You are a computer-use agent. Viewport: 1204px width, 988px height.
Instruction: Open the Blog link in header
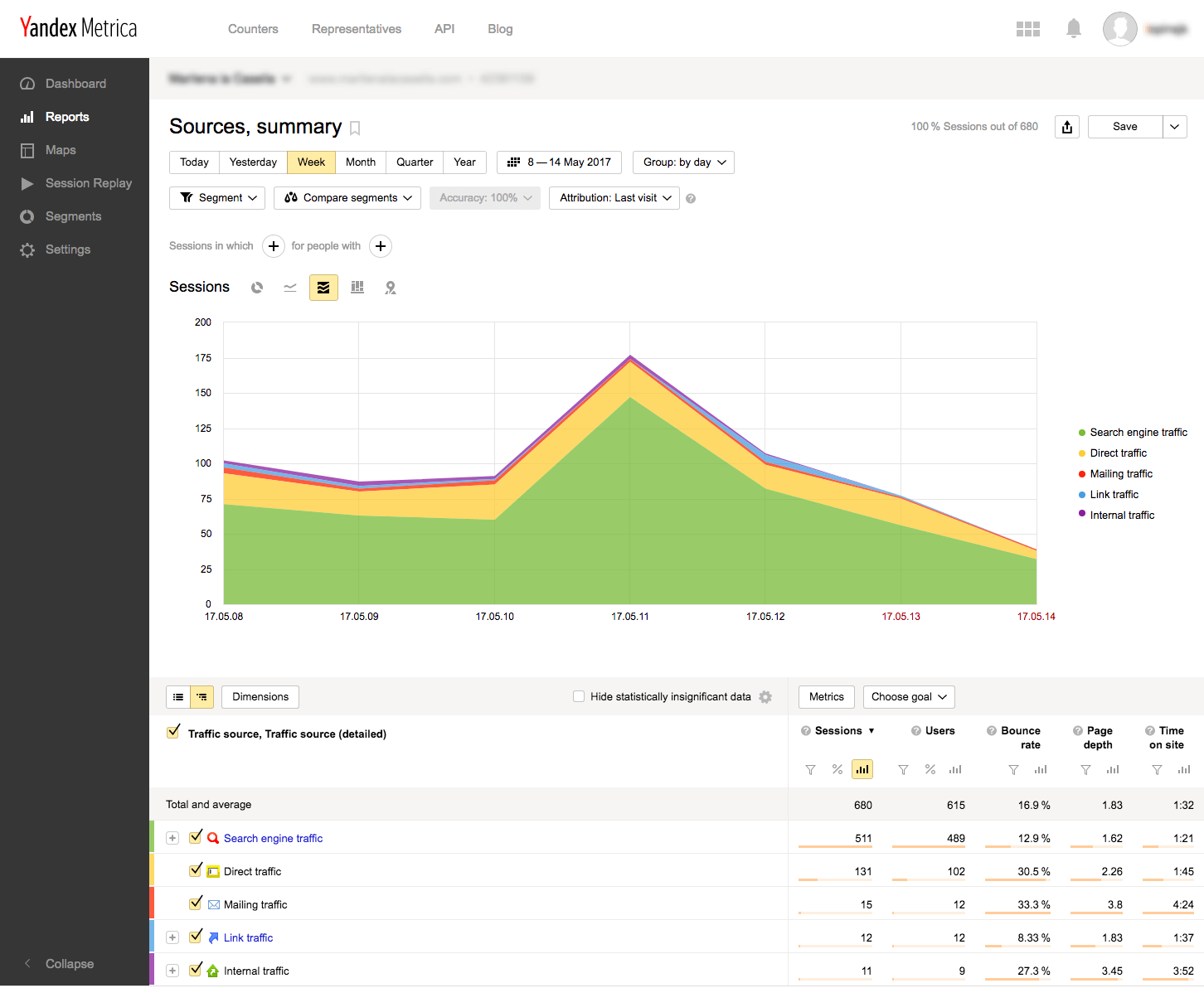click(x=500, y=29)
